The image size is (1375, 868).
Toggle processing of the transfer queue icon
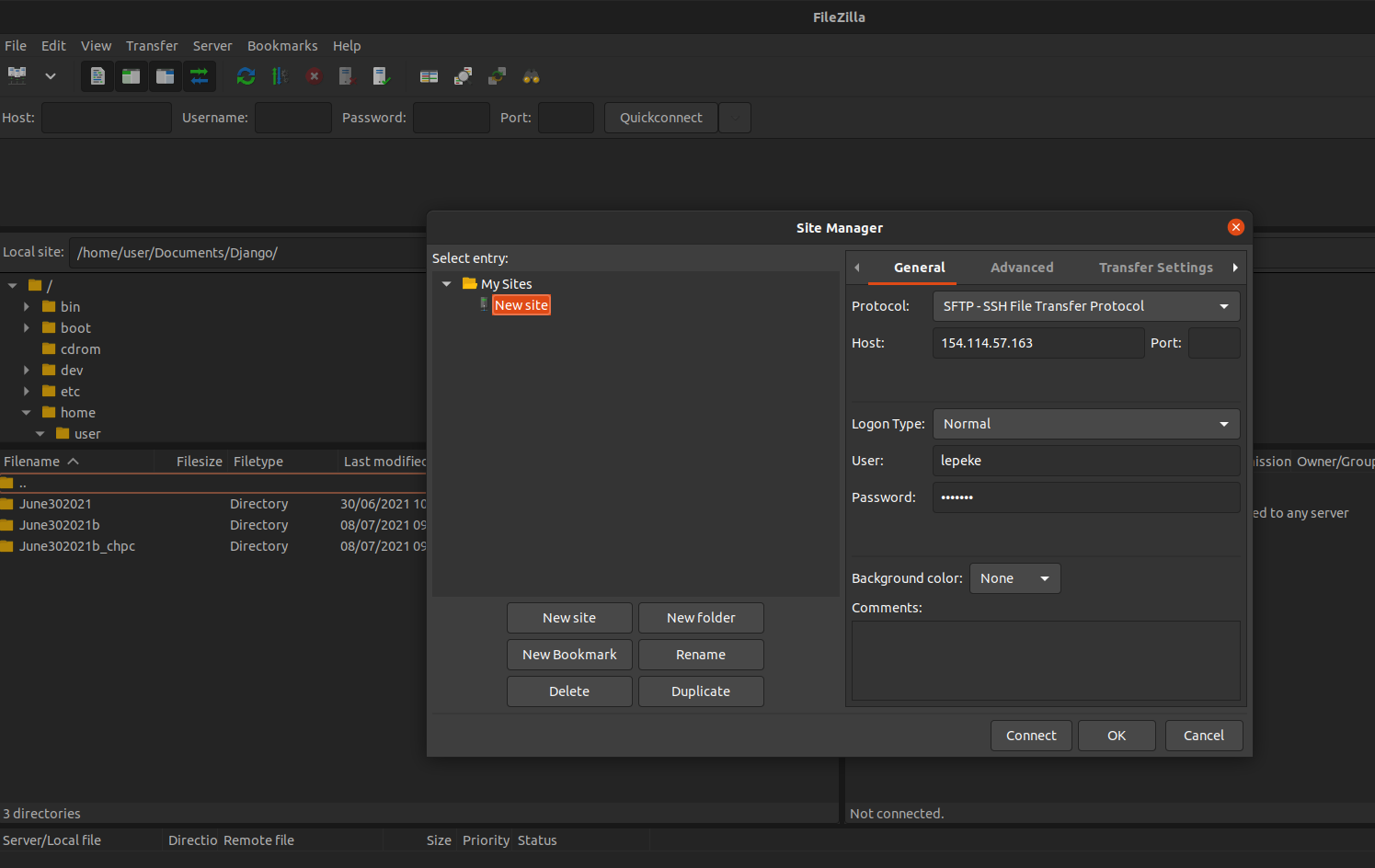[x=280, y=76]
